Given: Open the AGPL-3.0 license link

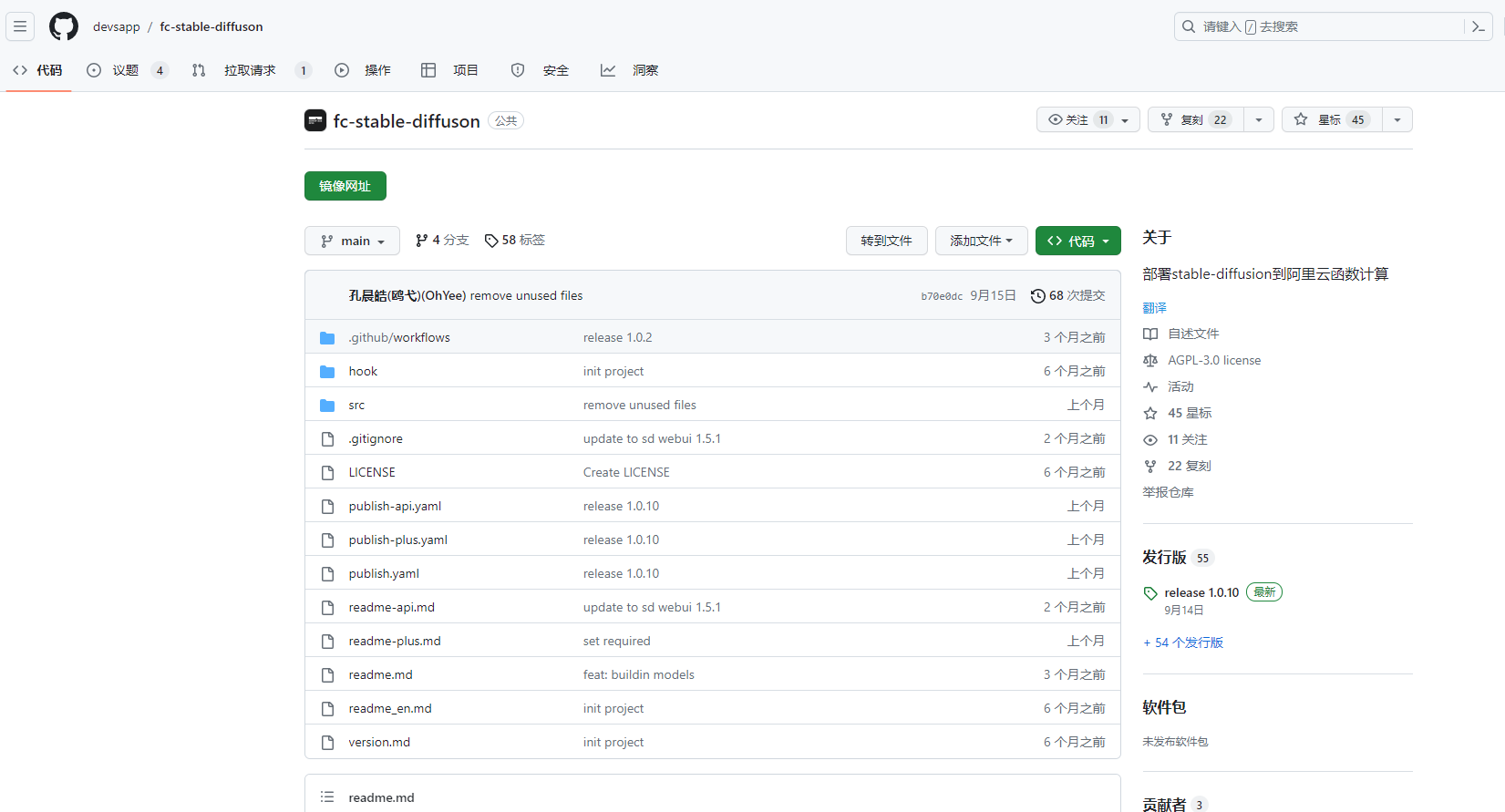Looking at the screenshot, I should click(x=1214, y=361).
